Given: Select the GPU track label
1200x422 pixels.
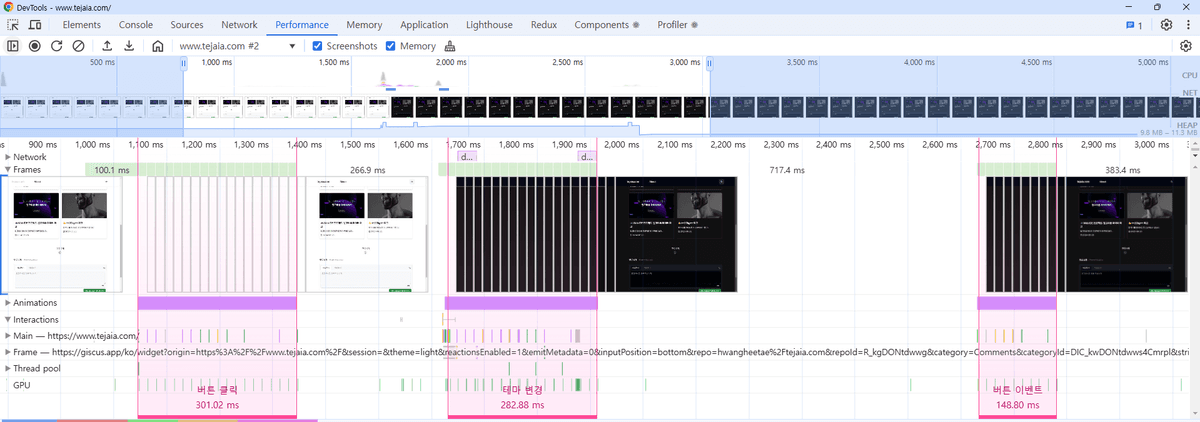Looking at the screenshot, I should click(21, 384).
